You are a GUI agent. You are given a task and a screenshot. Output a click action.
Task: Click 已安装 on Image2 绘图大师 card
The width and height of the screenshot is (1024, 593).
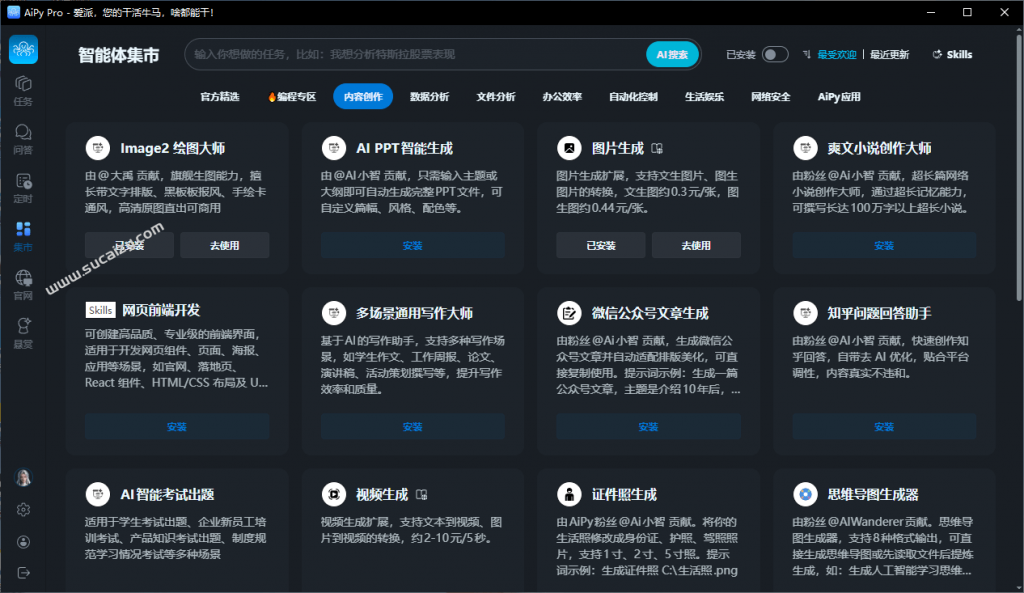[x=129, y=246]
